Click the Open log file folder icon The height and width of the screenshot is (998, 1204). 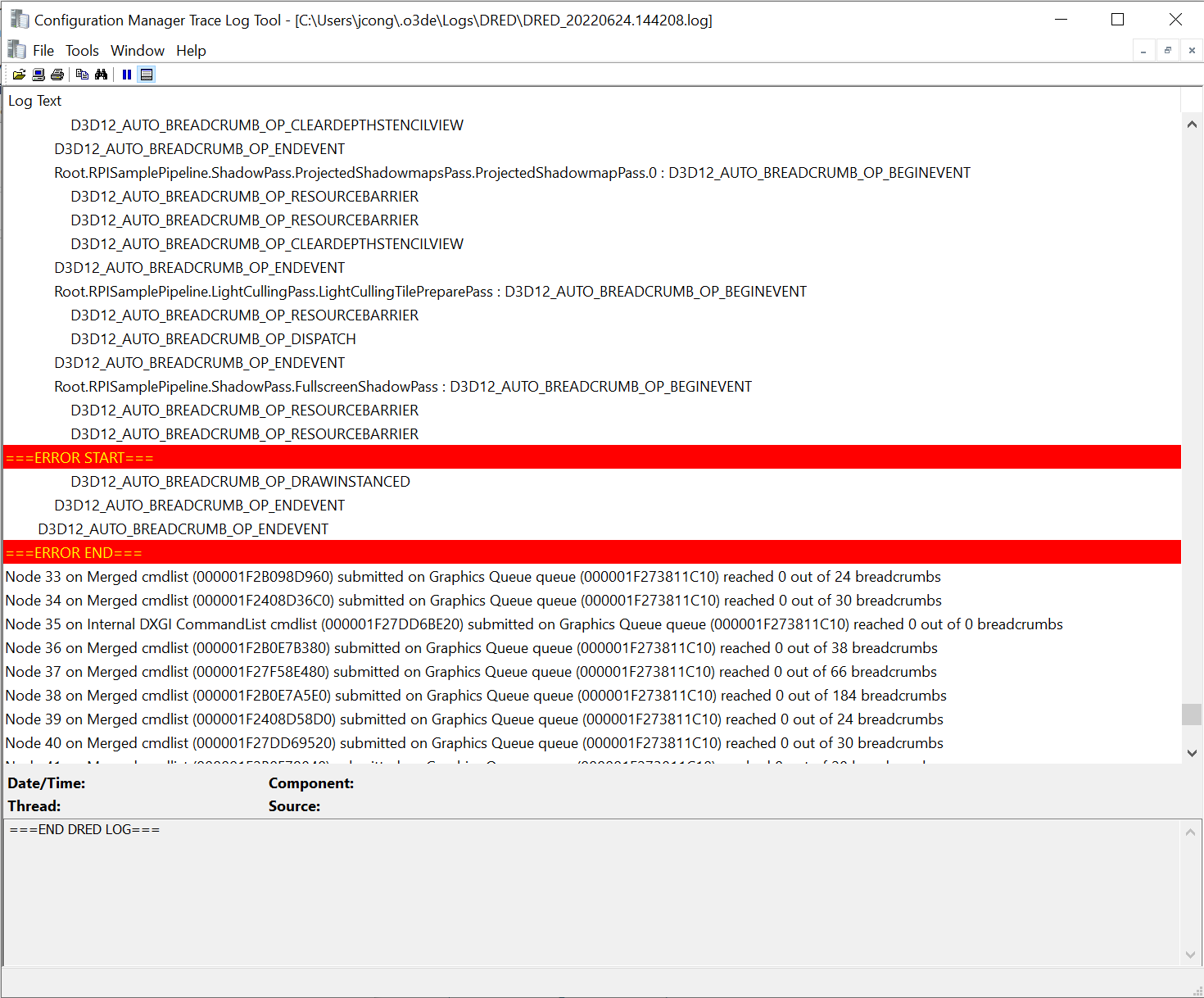19,75
